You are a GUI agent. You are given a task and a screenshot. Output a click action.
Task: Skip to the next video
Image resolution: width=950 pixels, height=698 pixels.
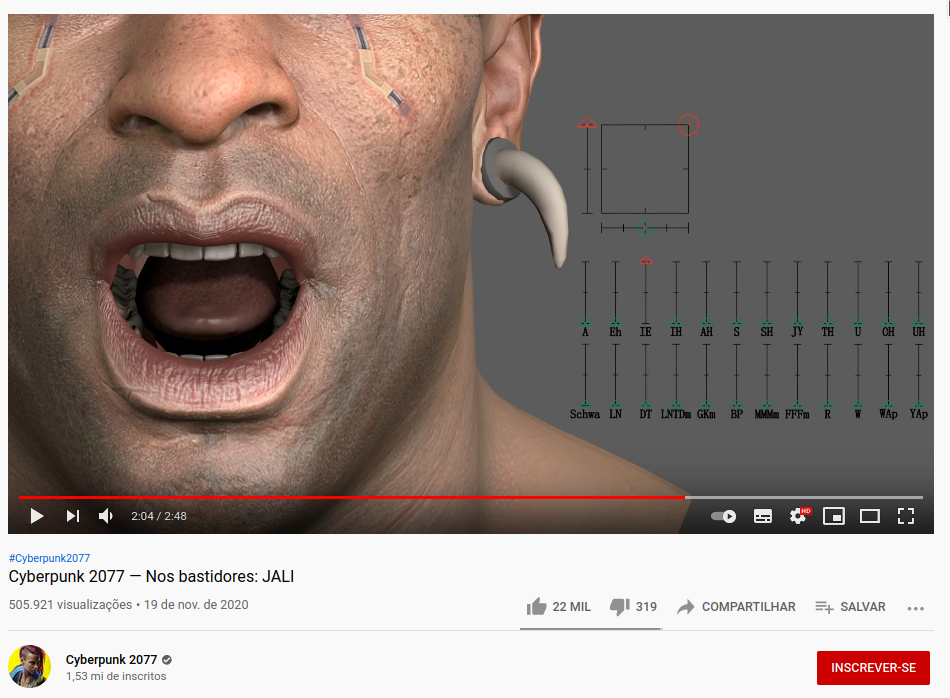[x=73, y=516]
